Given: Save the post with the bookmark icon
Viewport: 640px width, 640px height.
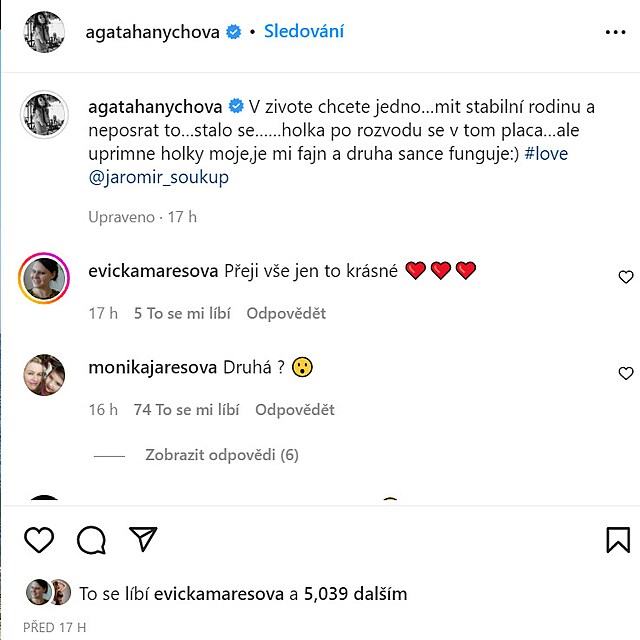Looking at the screenshot, I should click(618, 540).
